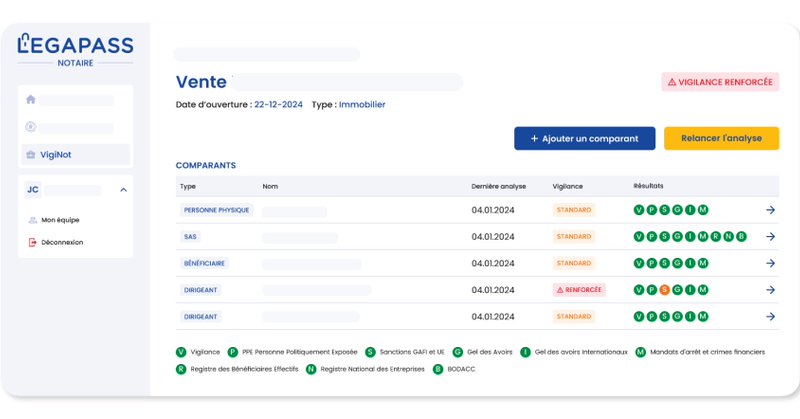
Task: Click the M Mandats d'arrêt legend icon
Action: tap(640, 352)
